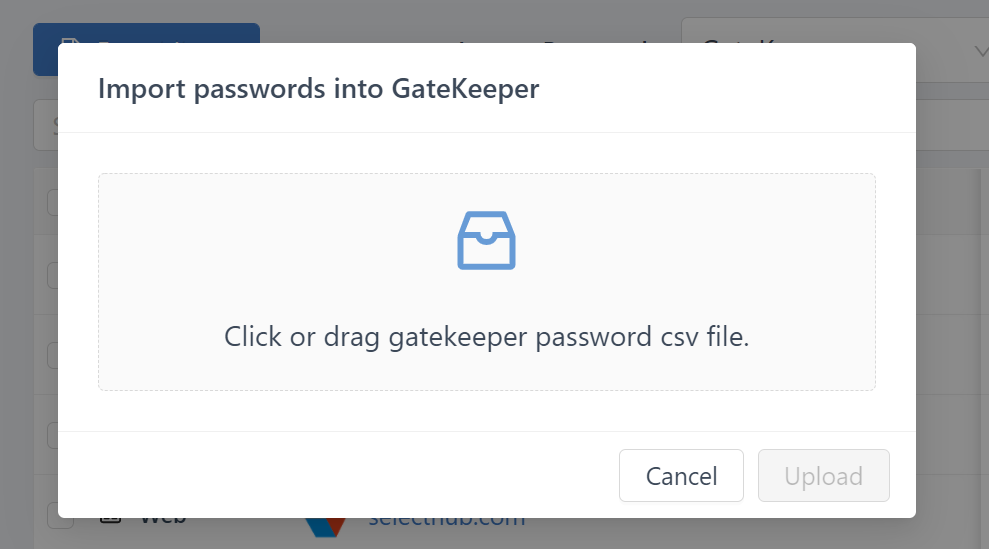Screen dimensions: 989x549
Task: Click the inbox icon in the drop zone
Action: (x=486, y=240)
